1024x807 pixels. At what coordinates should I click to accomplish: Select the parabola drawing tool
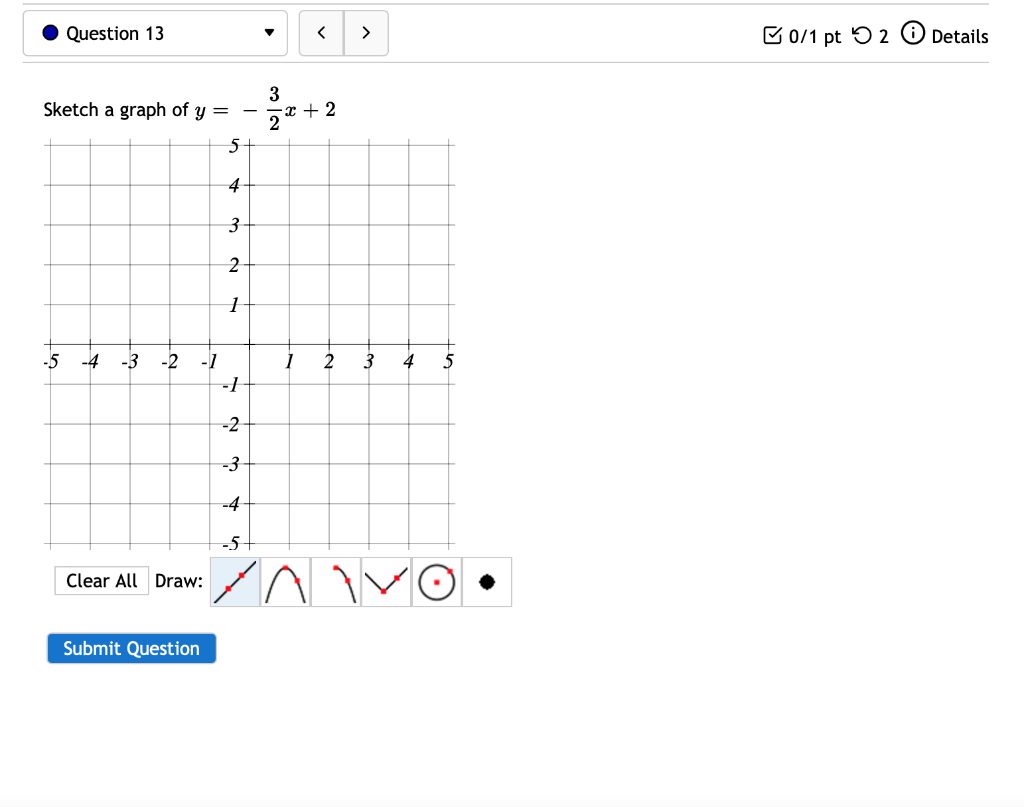click(285, 581)
